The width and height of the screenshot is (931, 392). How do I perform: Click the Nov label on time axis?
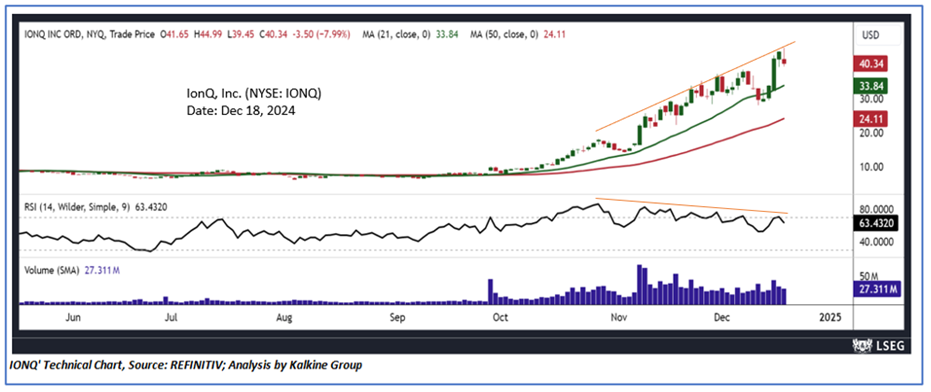click(x=619, y=318)
